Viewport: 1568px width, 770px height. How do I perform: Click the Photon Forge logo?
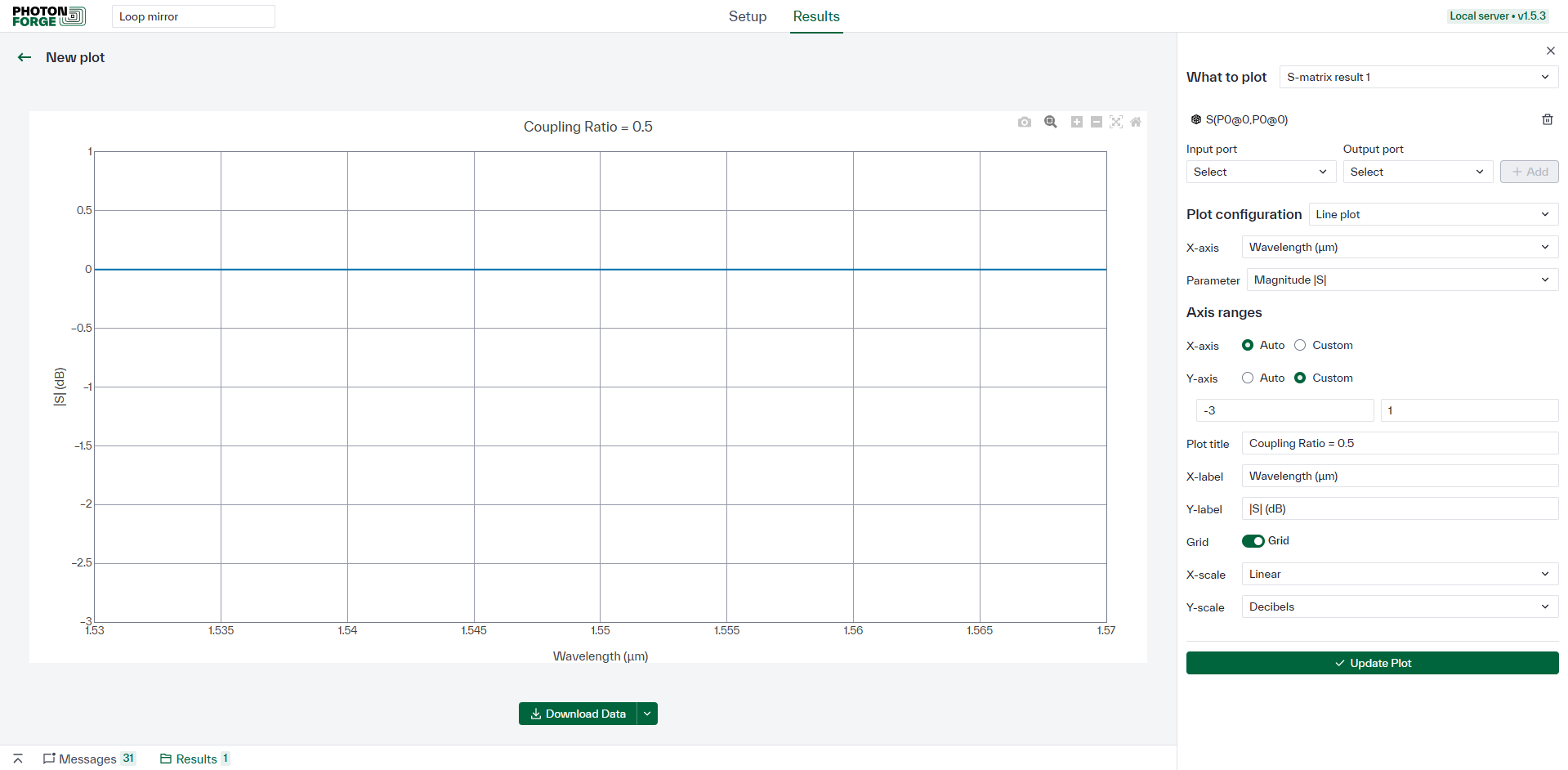(x=49, y=16)
